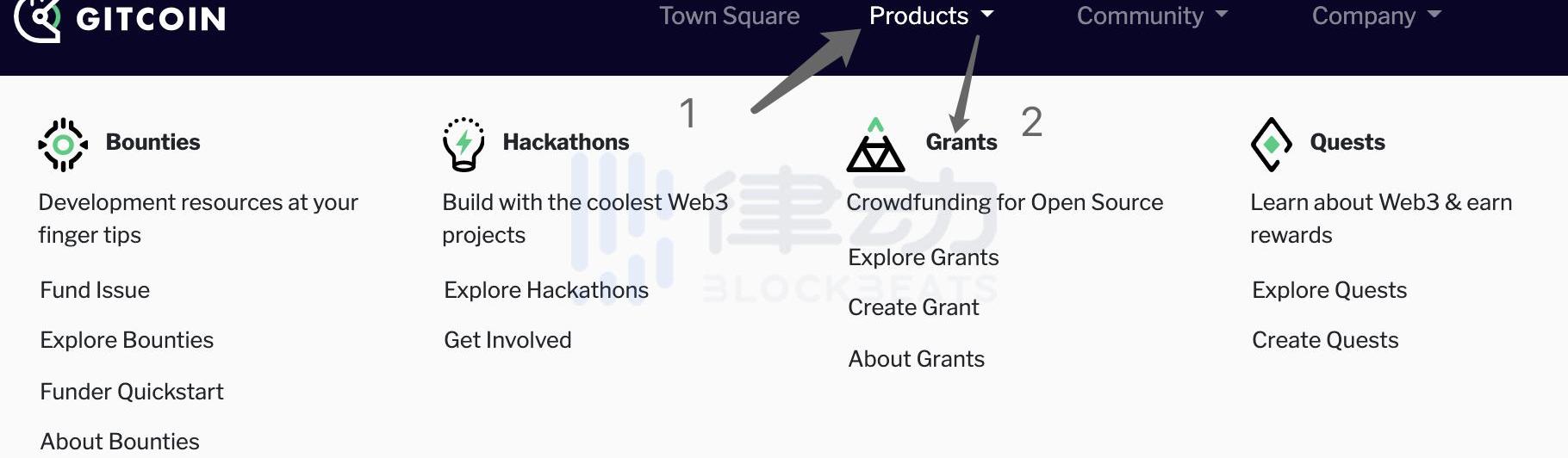Browse Explore Hackathons

tap(546, 290)
